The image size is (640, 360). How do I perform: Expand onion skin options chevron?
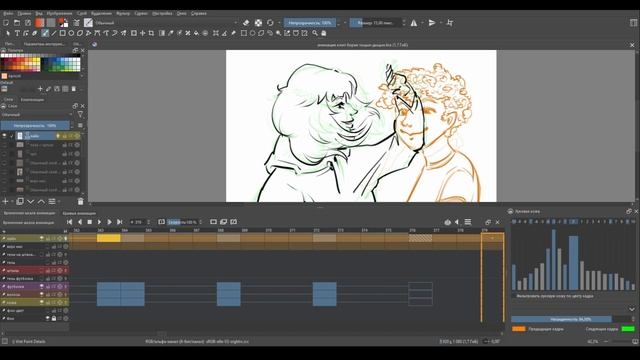coord(632,309)
